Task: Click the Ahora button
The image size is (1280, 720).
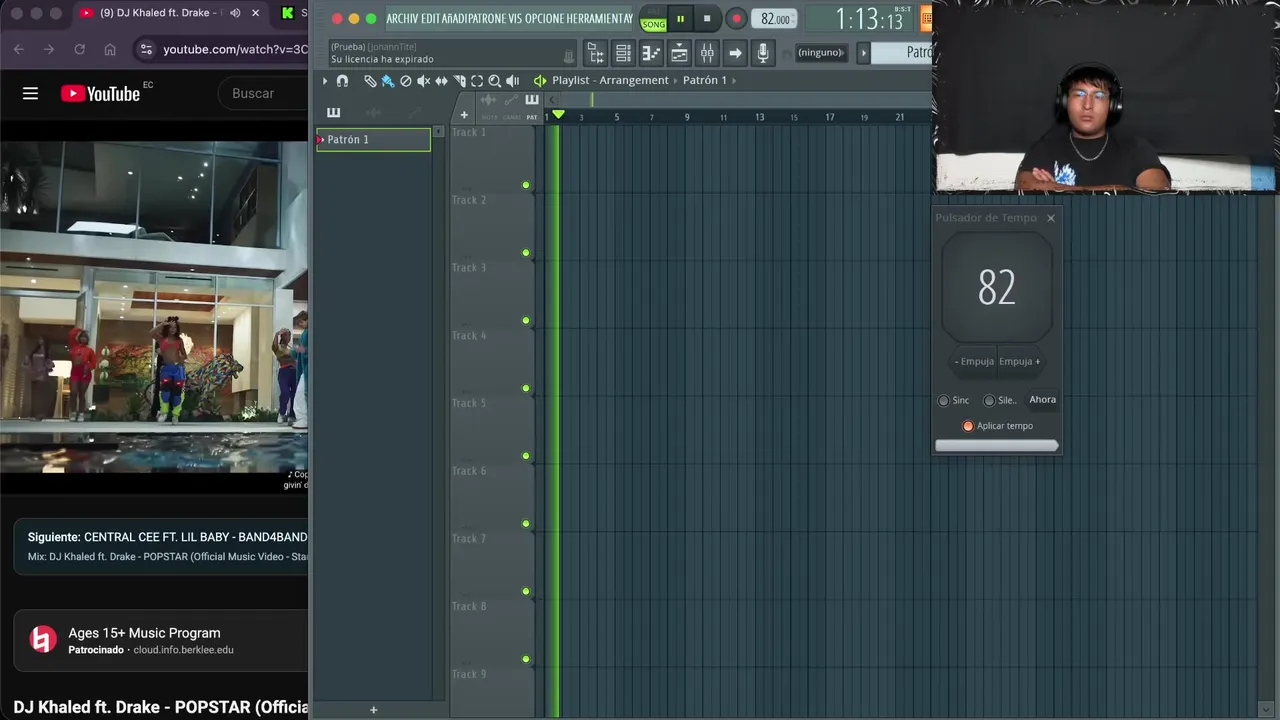Action: [1043, 400]
